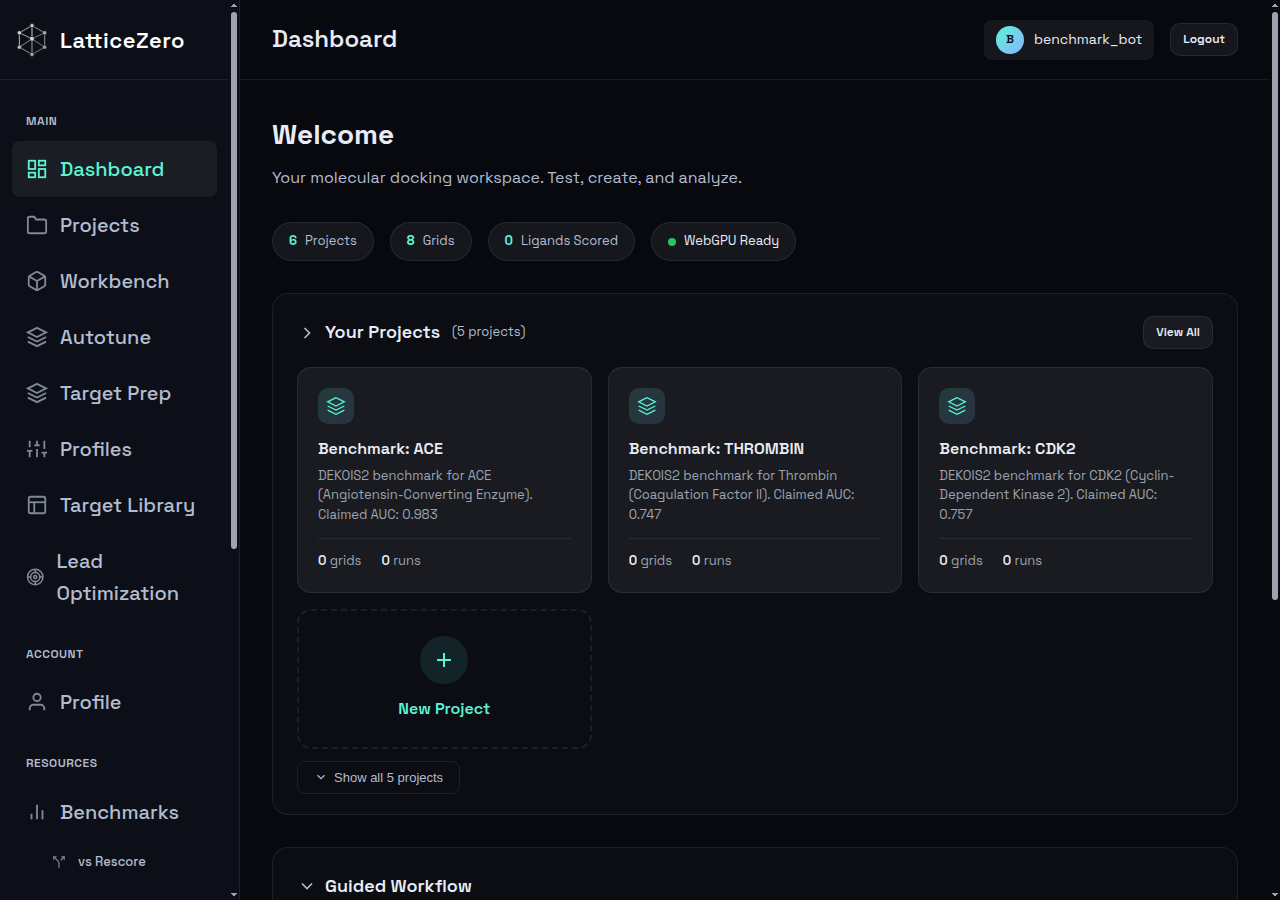This screenshot has height=900, width=1280.
Task: Click the New Project label
Action: 444,708
